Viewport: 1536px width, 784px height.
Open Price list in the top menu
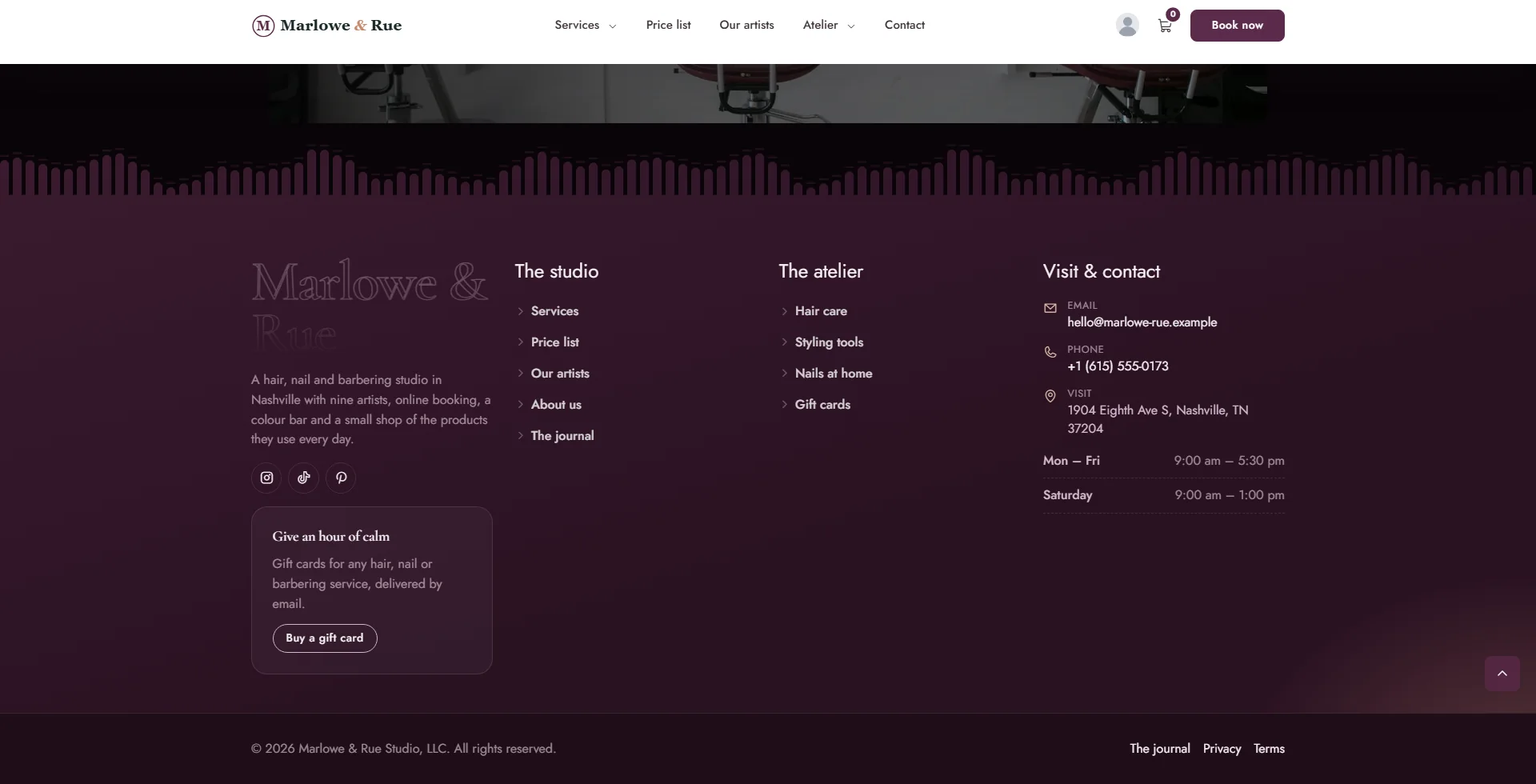tap(668, 25)
